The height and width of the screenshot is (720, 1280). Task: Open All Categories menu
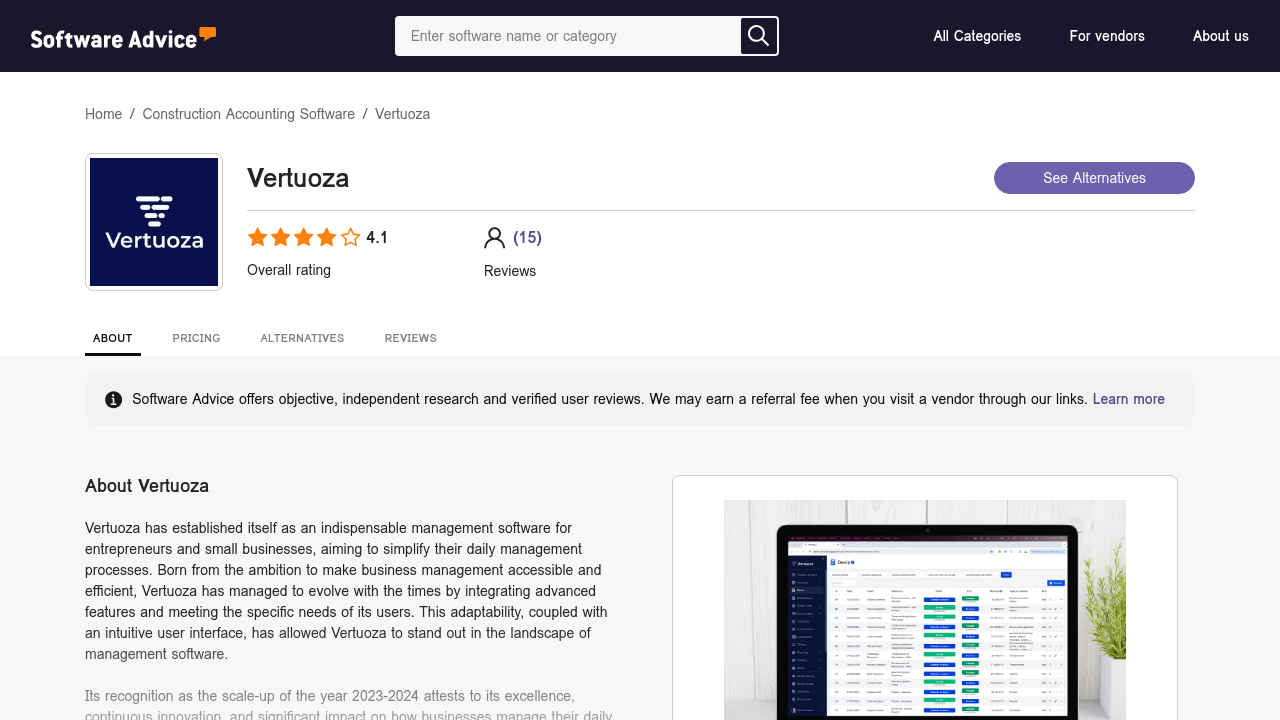pyautogui.click(x=977, y=36)
